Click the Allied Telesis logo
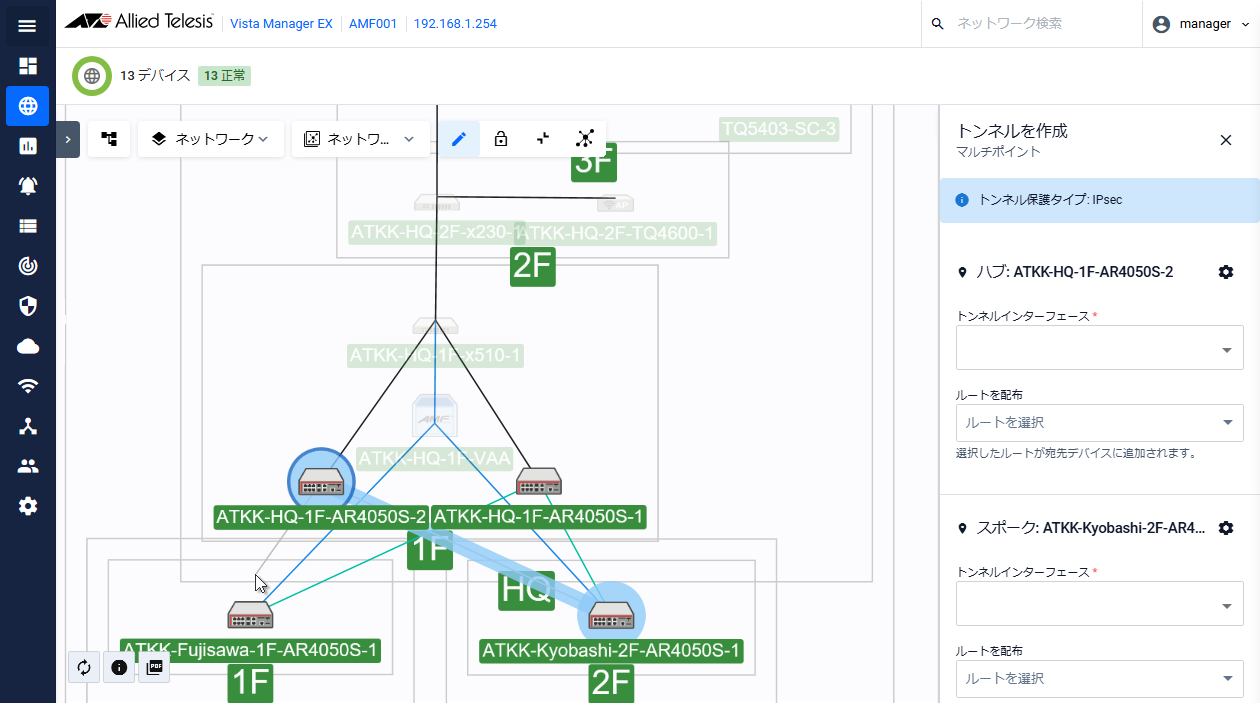This screenshot has width=1260, height=703. click(x=140, y=23)
